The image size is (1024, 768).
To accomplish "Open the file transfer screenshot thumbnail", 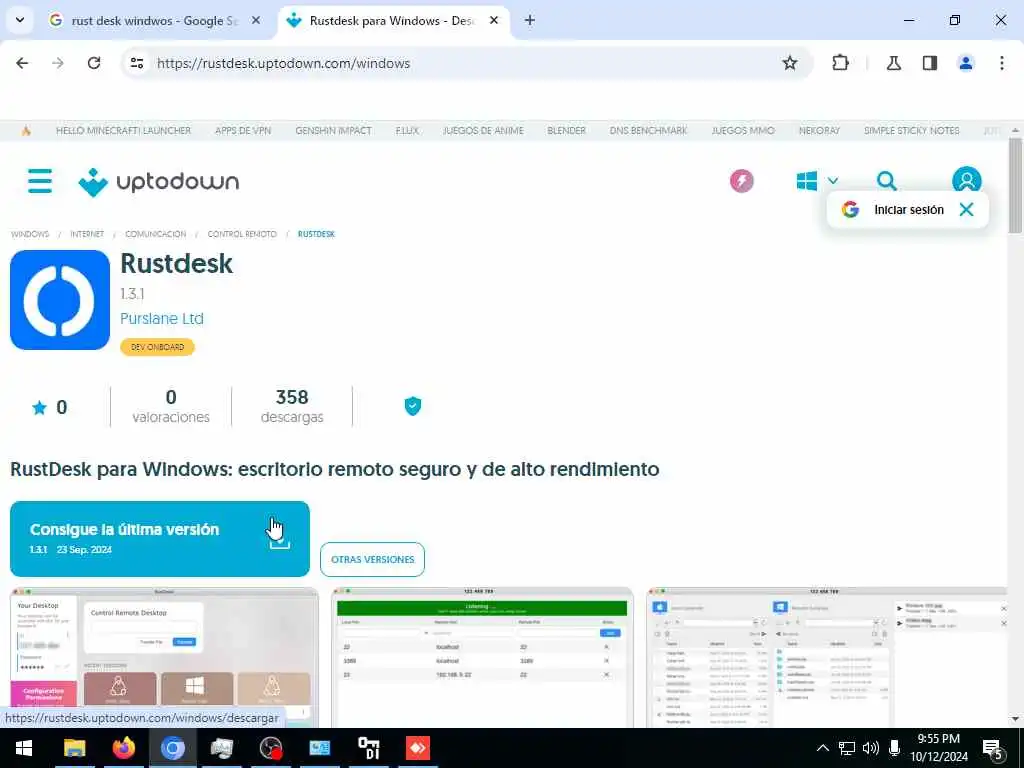I will (x=827, y=657).
